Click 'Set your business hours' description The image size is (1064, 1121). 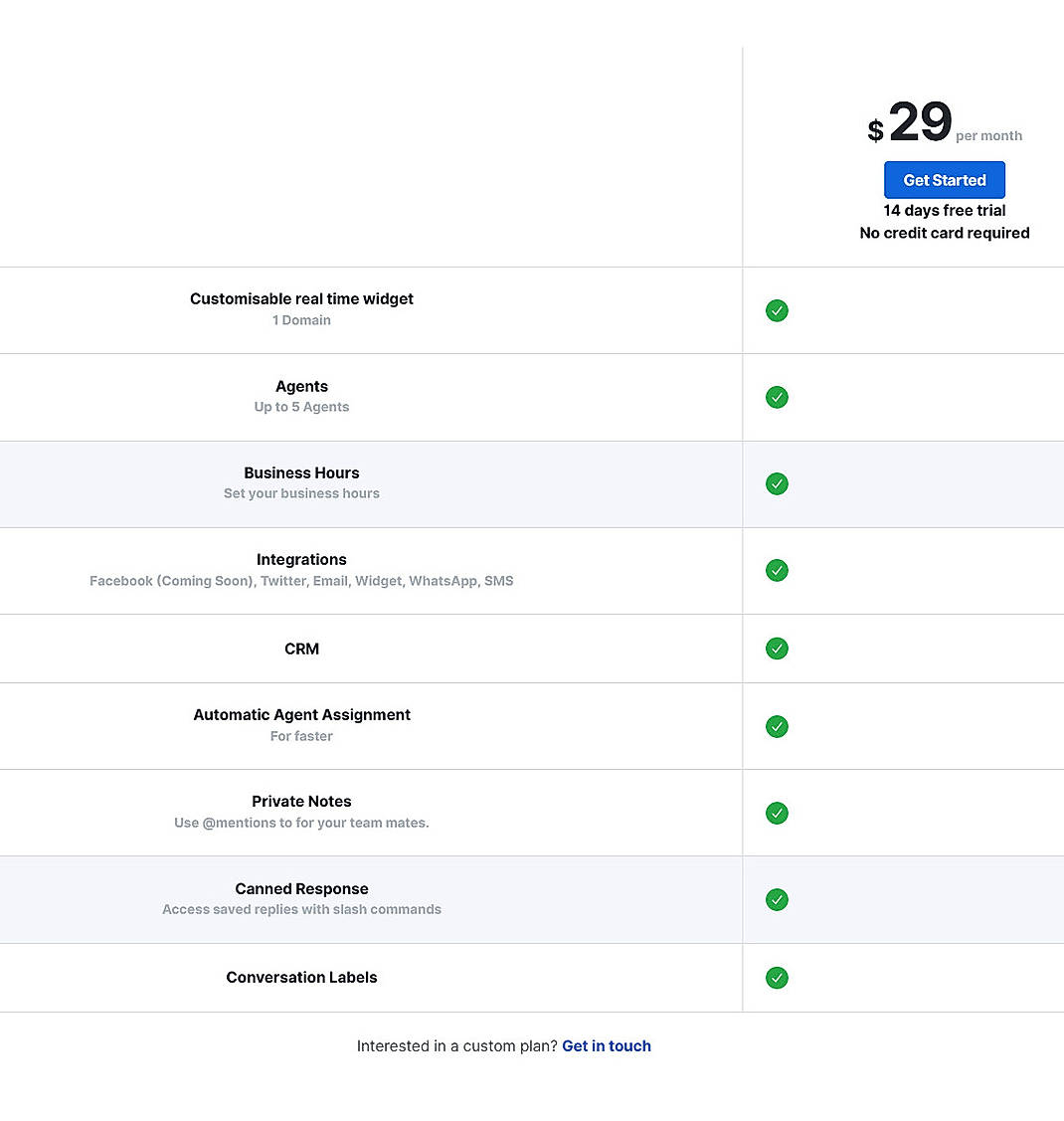[301, 493]
